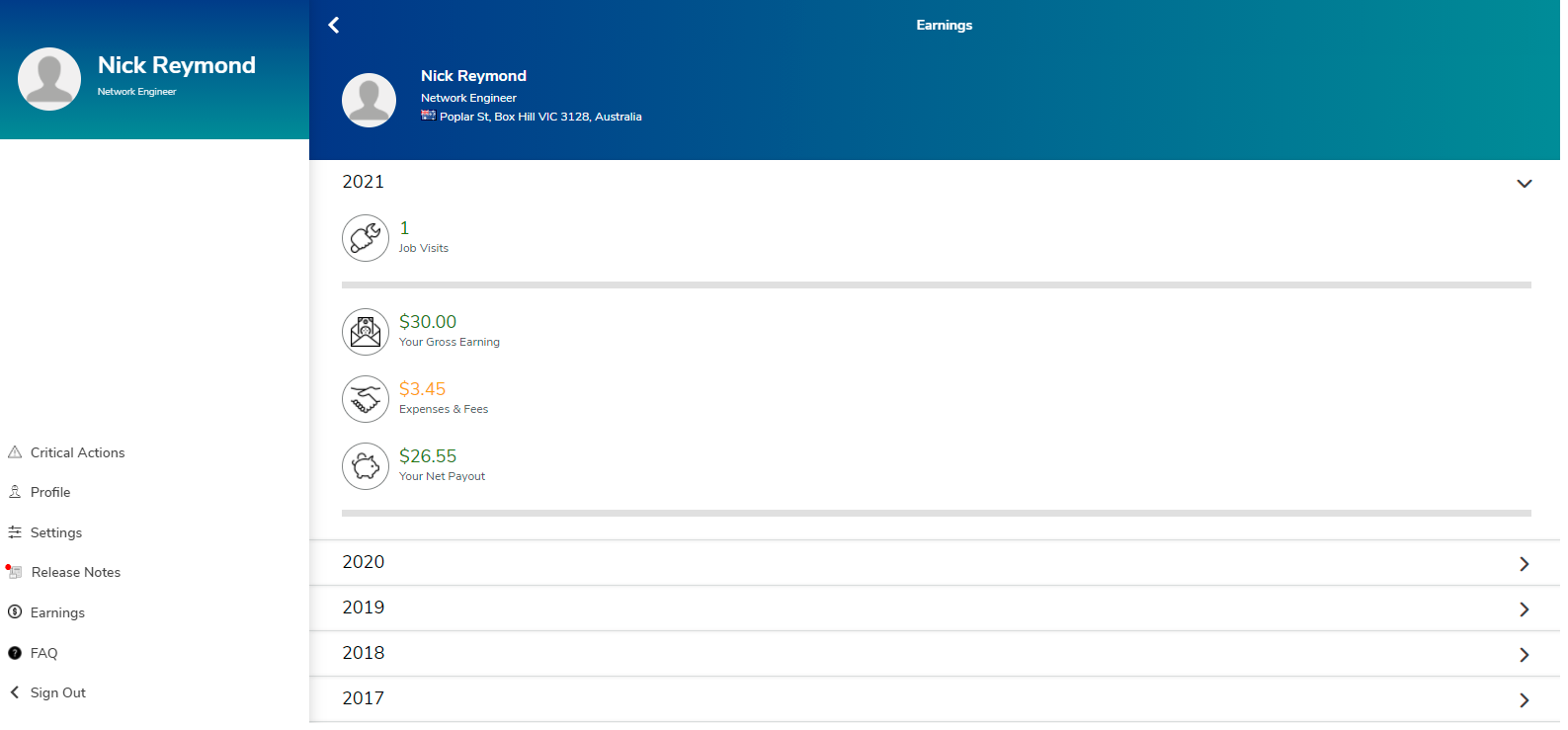Go back using the header arrow
The height and width of the screenshot is (730, 1568).
(334, 25)
